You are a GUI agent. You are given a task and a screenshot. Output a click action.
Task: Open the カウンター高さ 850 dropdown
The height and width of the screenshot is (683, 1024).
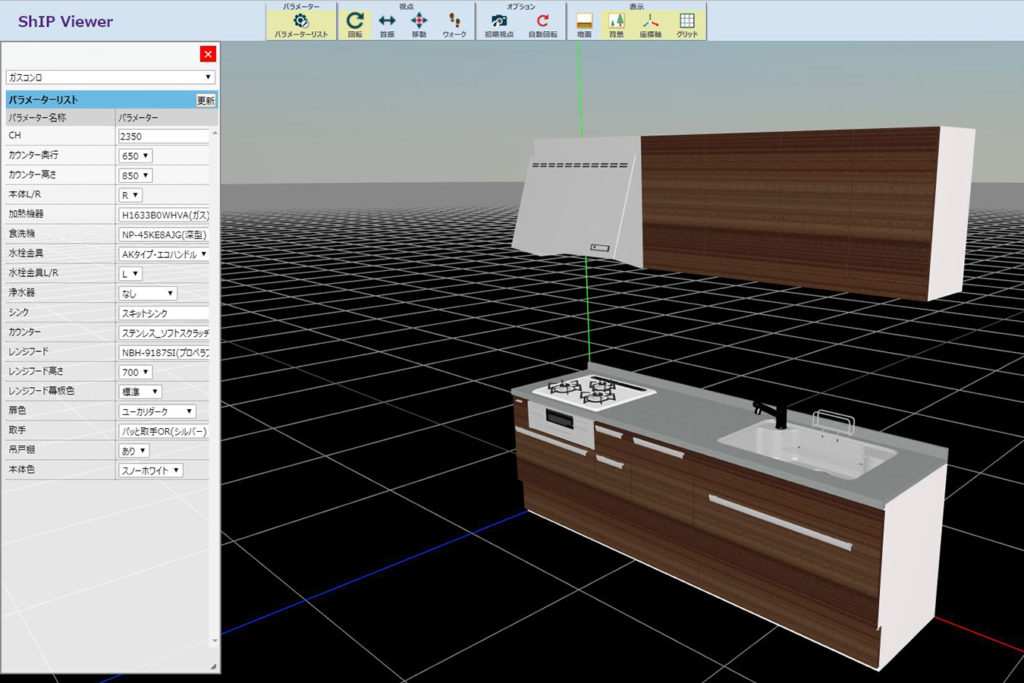coord(135,176)
